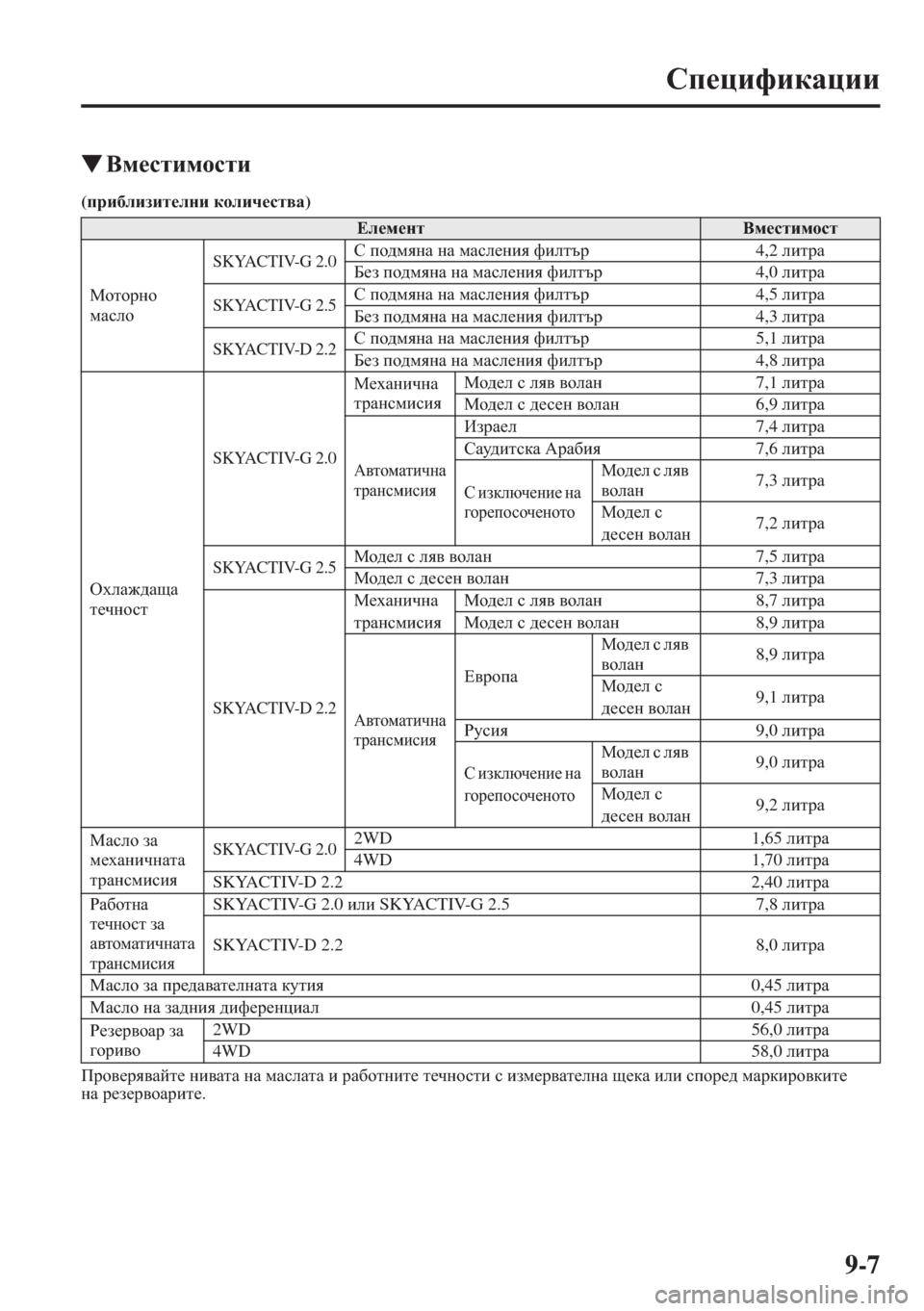Image resolution: width=924 pixels, height=1311 pixels.
Task: Click the 'Спецификации' page header
Action: 774,78
